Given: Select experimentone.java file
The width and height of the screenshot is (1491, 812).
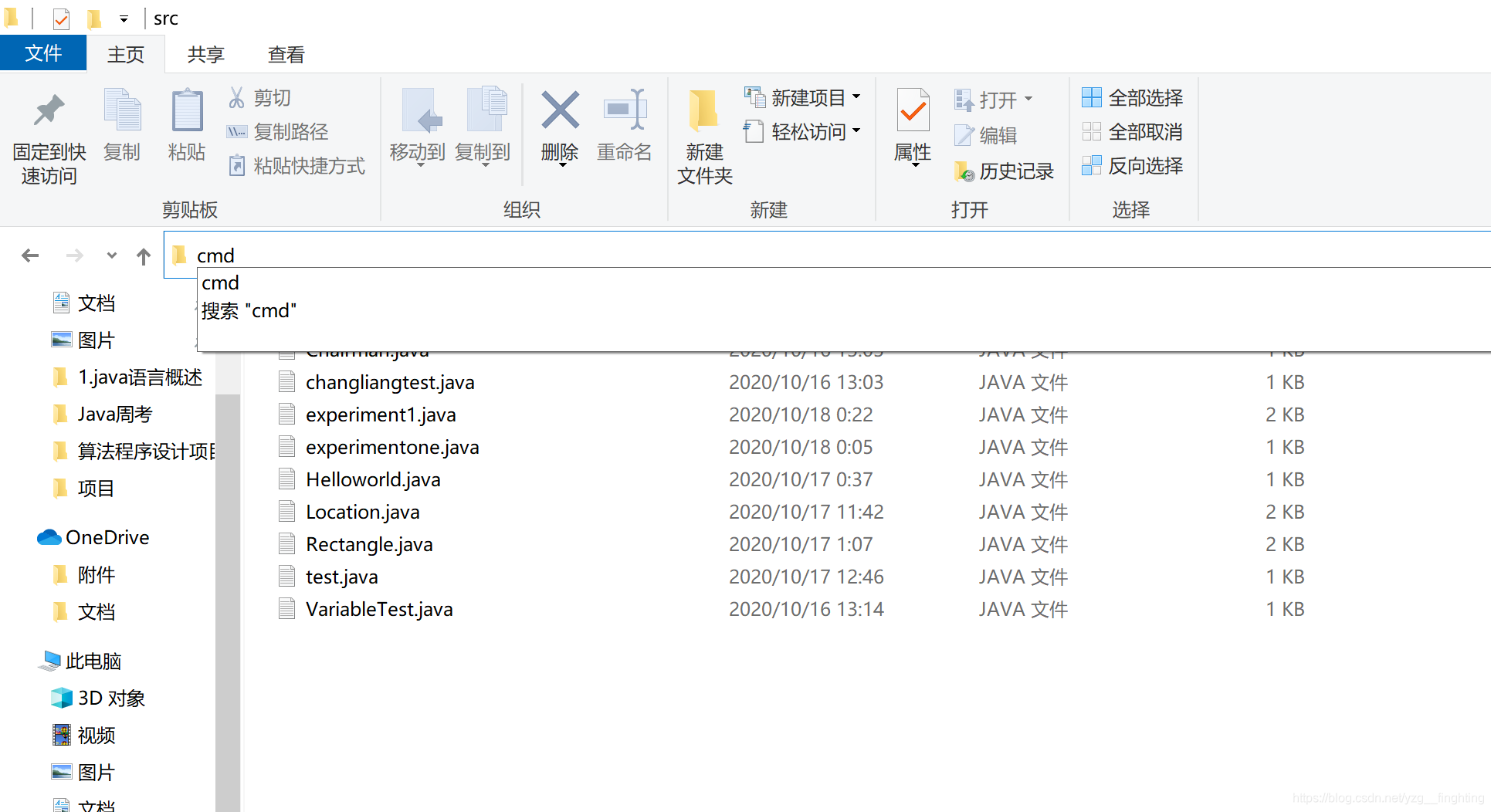Looking at the screenshot, I should [392, 447].
